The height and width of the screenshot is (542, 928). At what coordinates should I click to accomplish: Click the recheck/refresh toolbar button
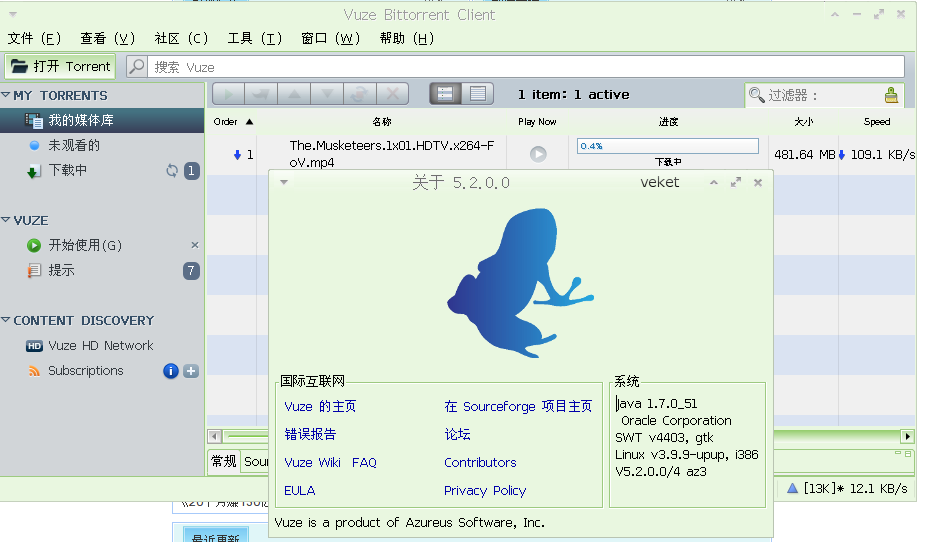[x=359, y=94]
